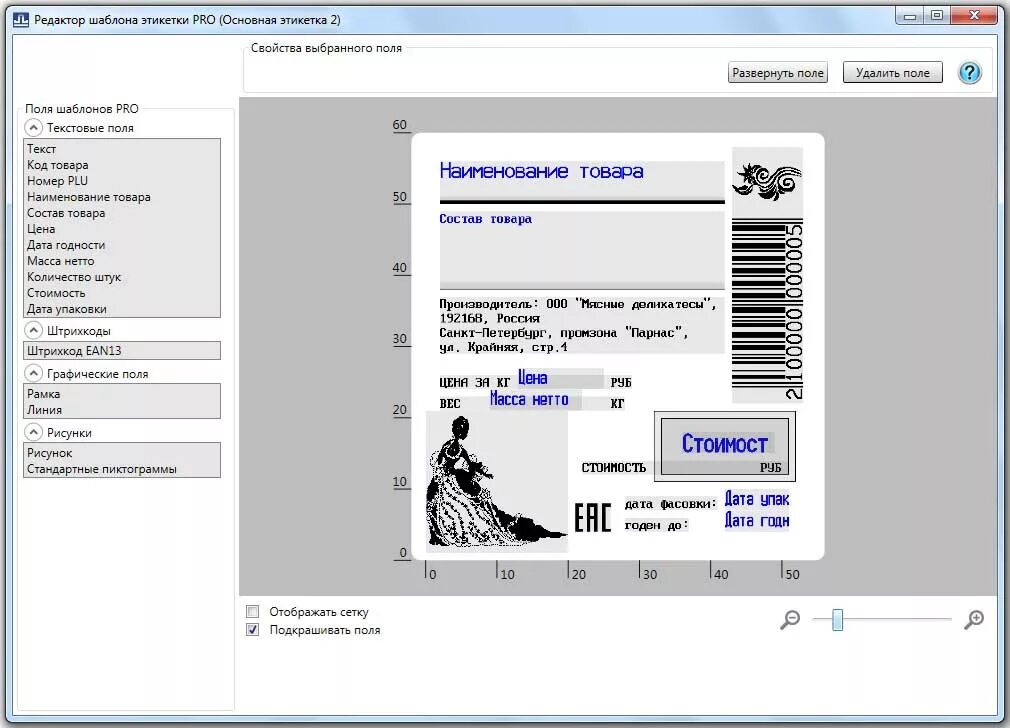Screen dimensions: 1010x728
Task: Click the zoom in magnifier icon
Action: (x=974, y=620)
